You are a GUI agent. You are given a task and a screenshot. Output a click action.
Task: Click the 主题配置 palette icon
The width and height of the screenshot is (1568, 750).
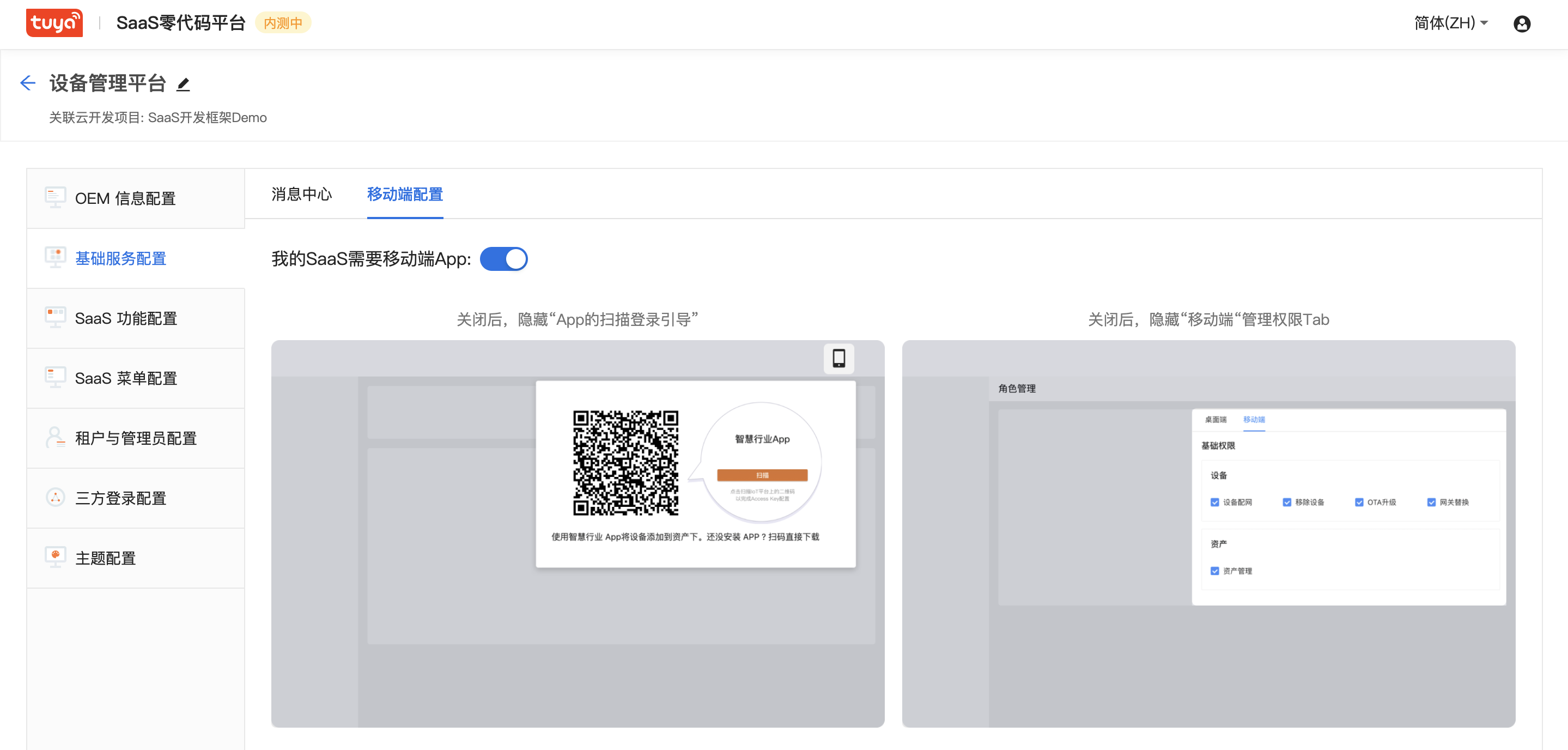(56, 557)
